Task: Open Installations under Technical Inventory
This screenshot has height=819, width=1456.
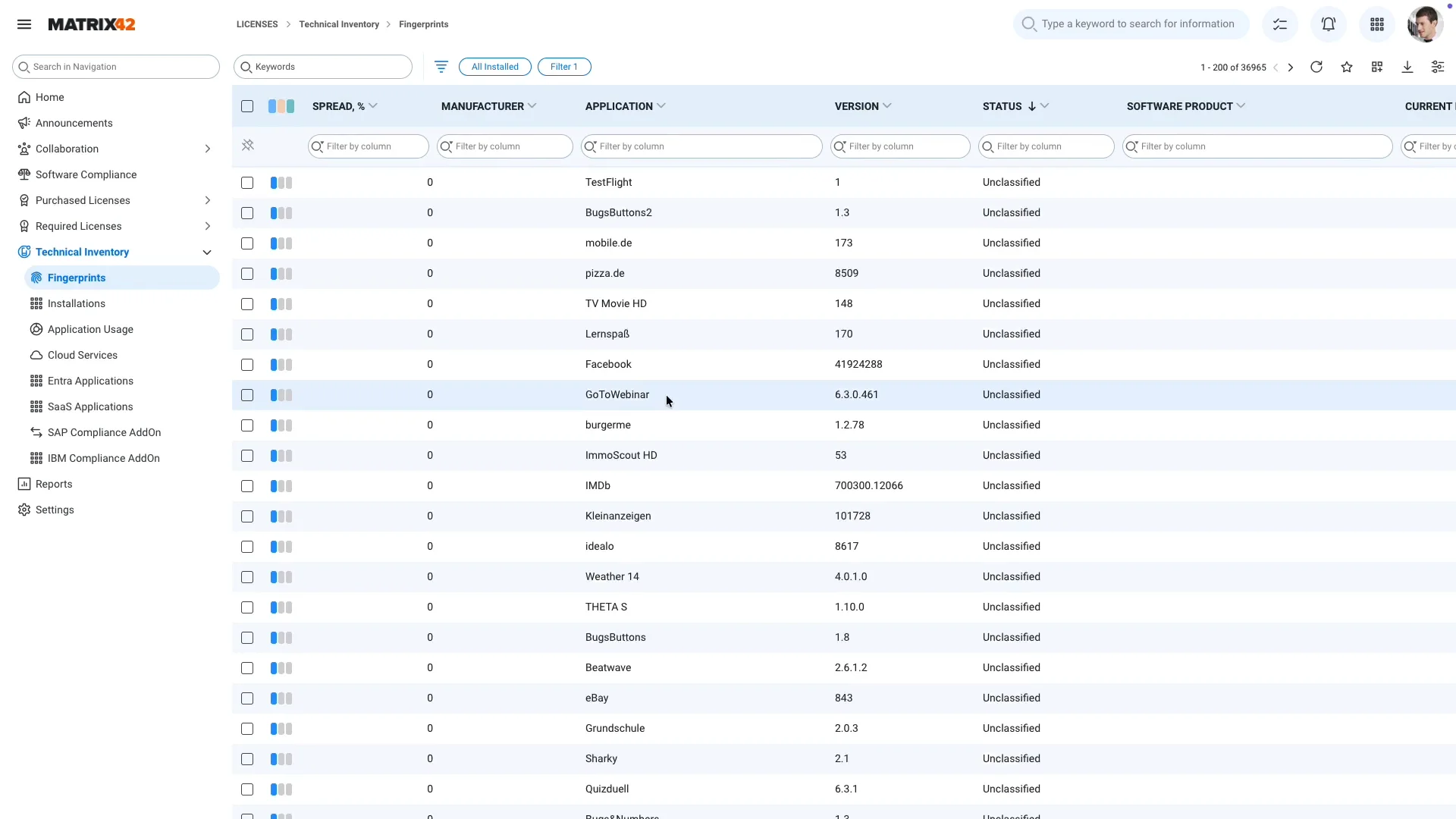Action: coord(76,303)
